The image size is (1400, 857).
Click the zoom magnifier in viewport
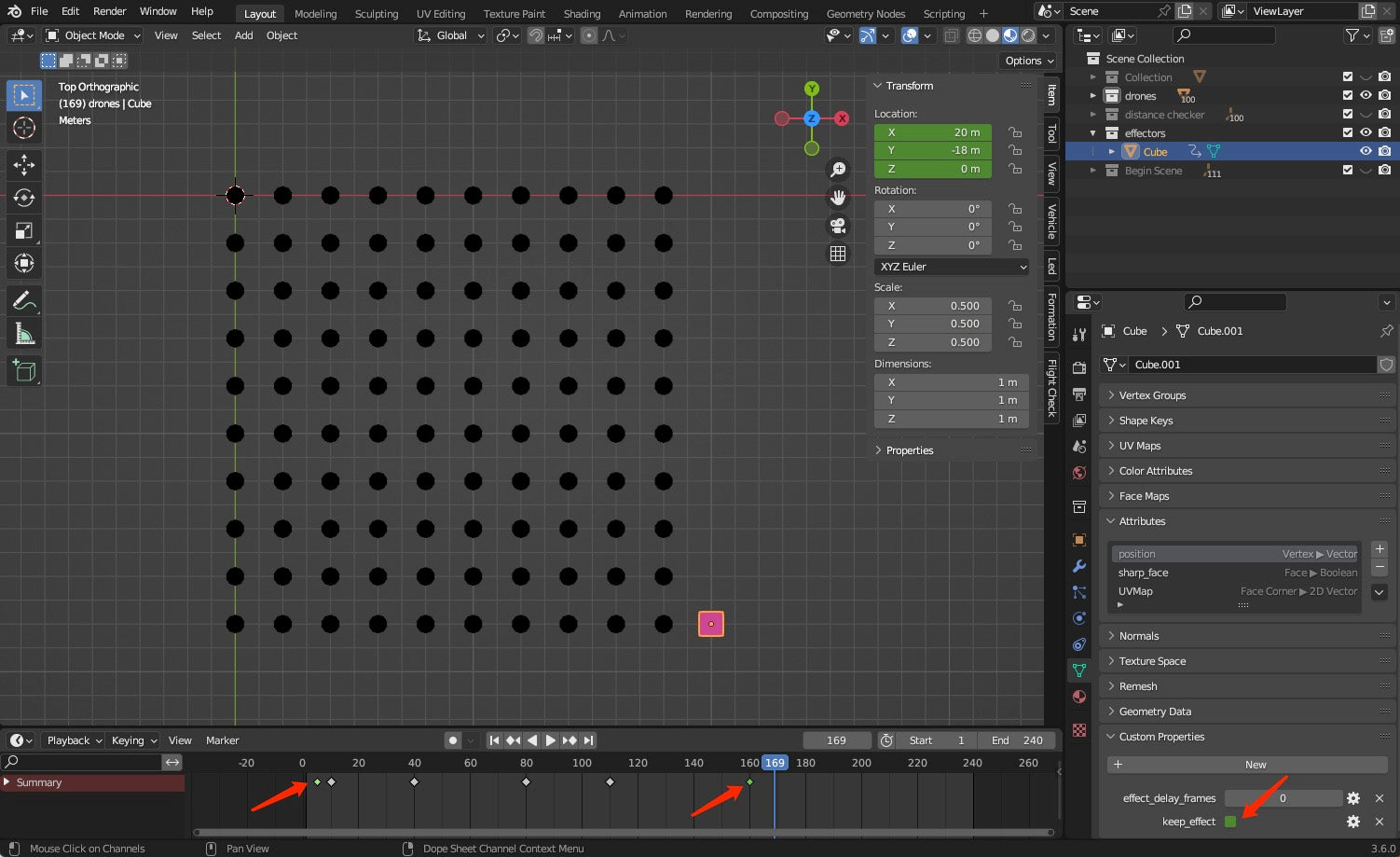838,170
